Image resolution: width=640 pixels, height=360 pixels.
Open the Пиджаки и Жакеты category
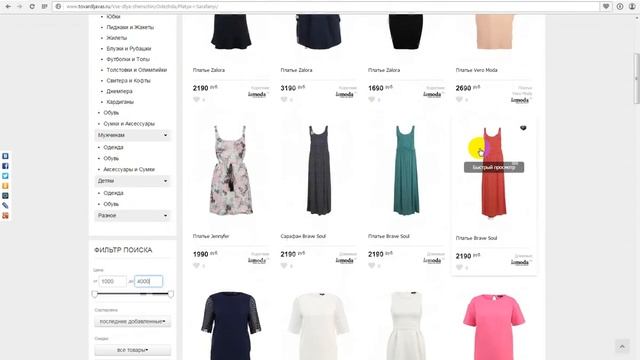pyautogui.click(x=130, y=27)
